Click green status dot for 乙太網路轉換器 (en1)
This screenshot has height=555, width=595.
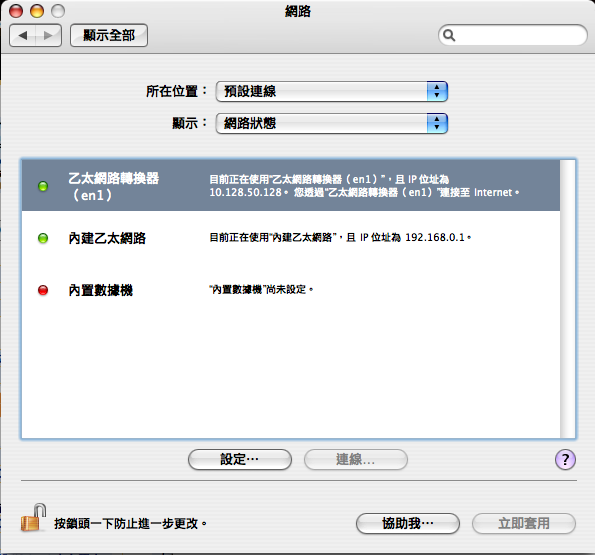pyautogui.click(x=43, y=186)
